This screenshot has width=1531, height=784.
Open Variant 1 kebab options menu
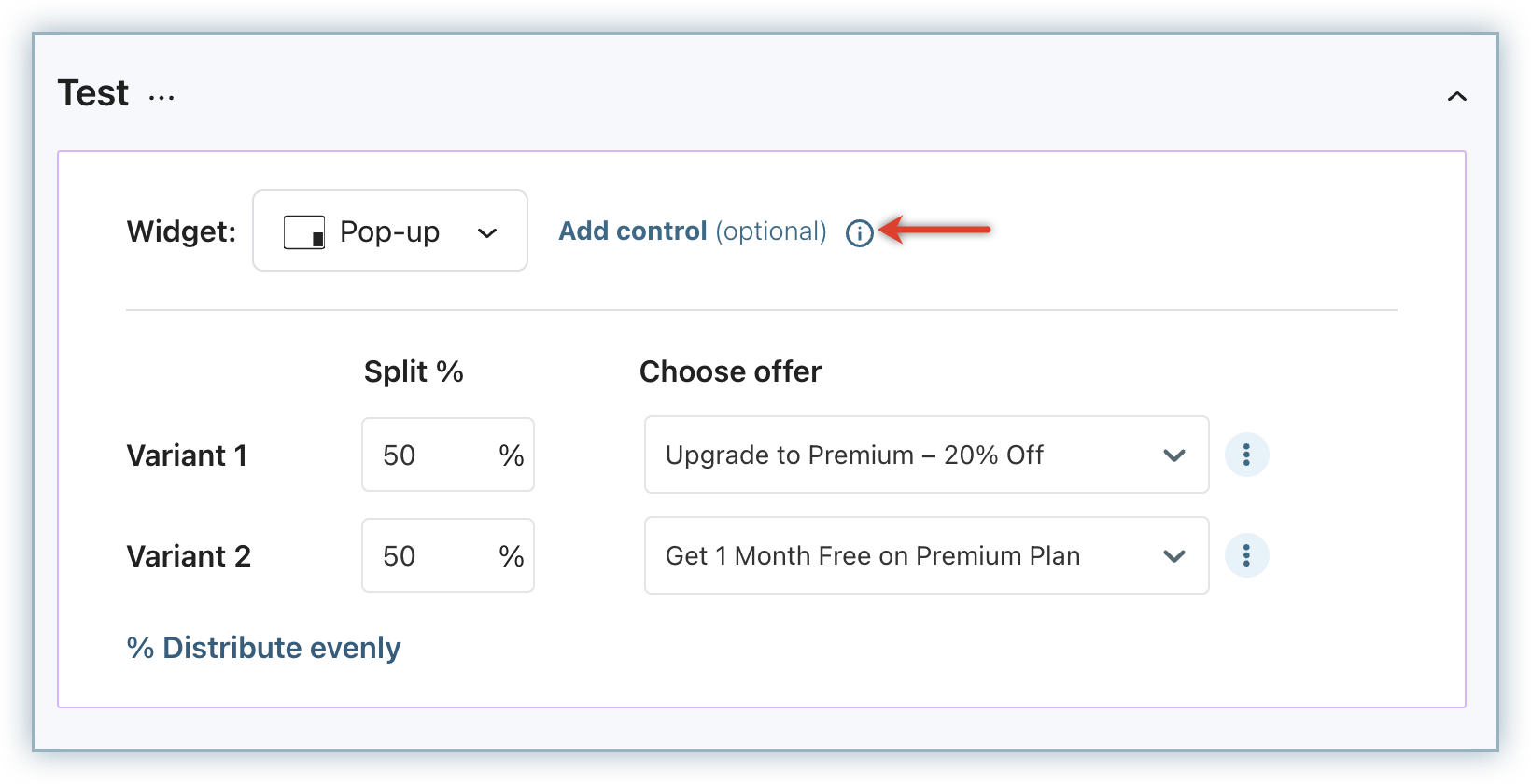click(1246, 455)
